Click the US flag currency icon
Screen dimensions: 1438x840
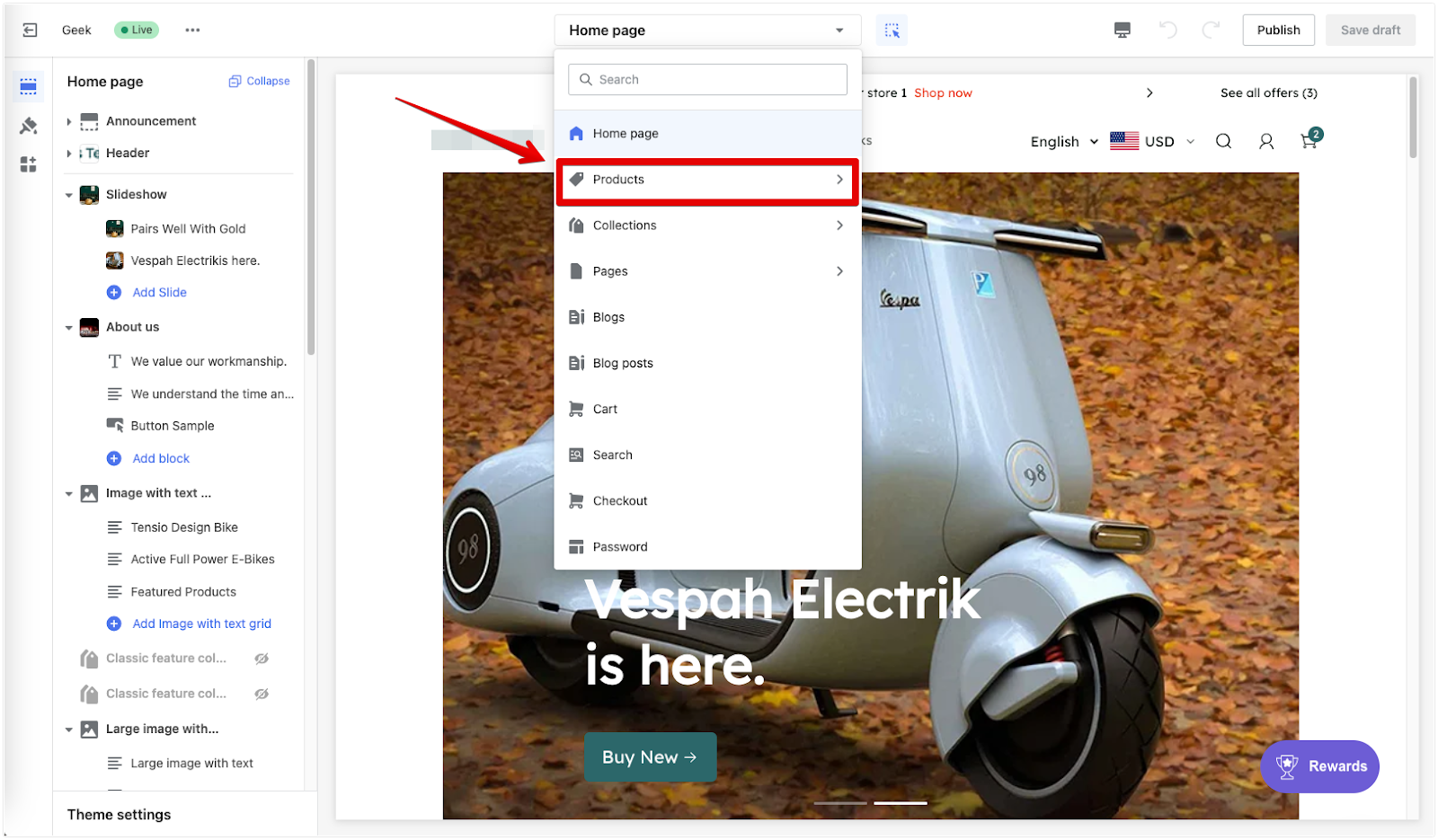tap(1124, 141)
